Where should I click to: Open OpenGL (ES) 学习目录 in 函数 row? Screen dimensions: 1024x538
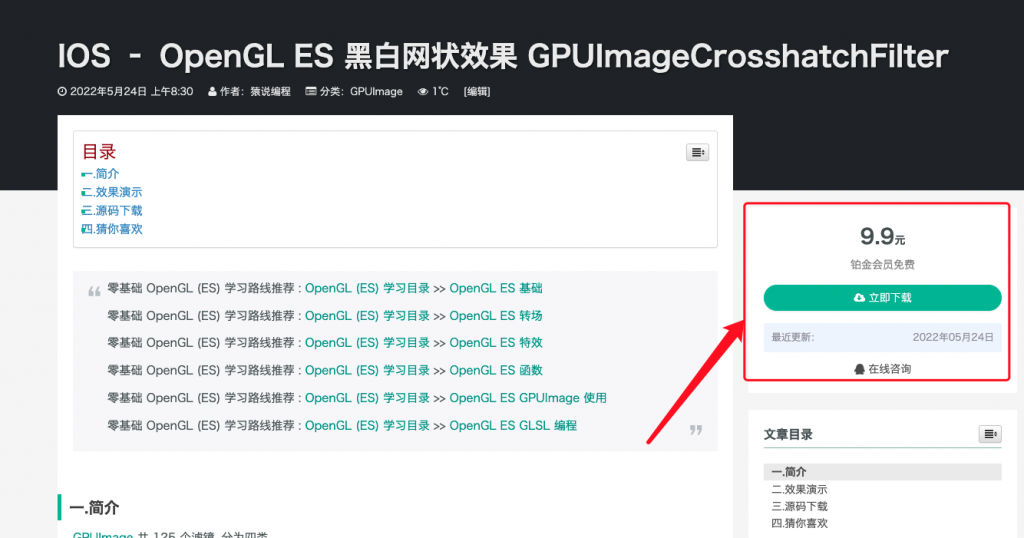point(367,370)
